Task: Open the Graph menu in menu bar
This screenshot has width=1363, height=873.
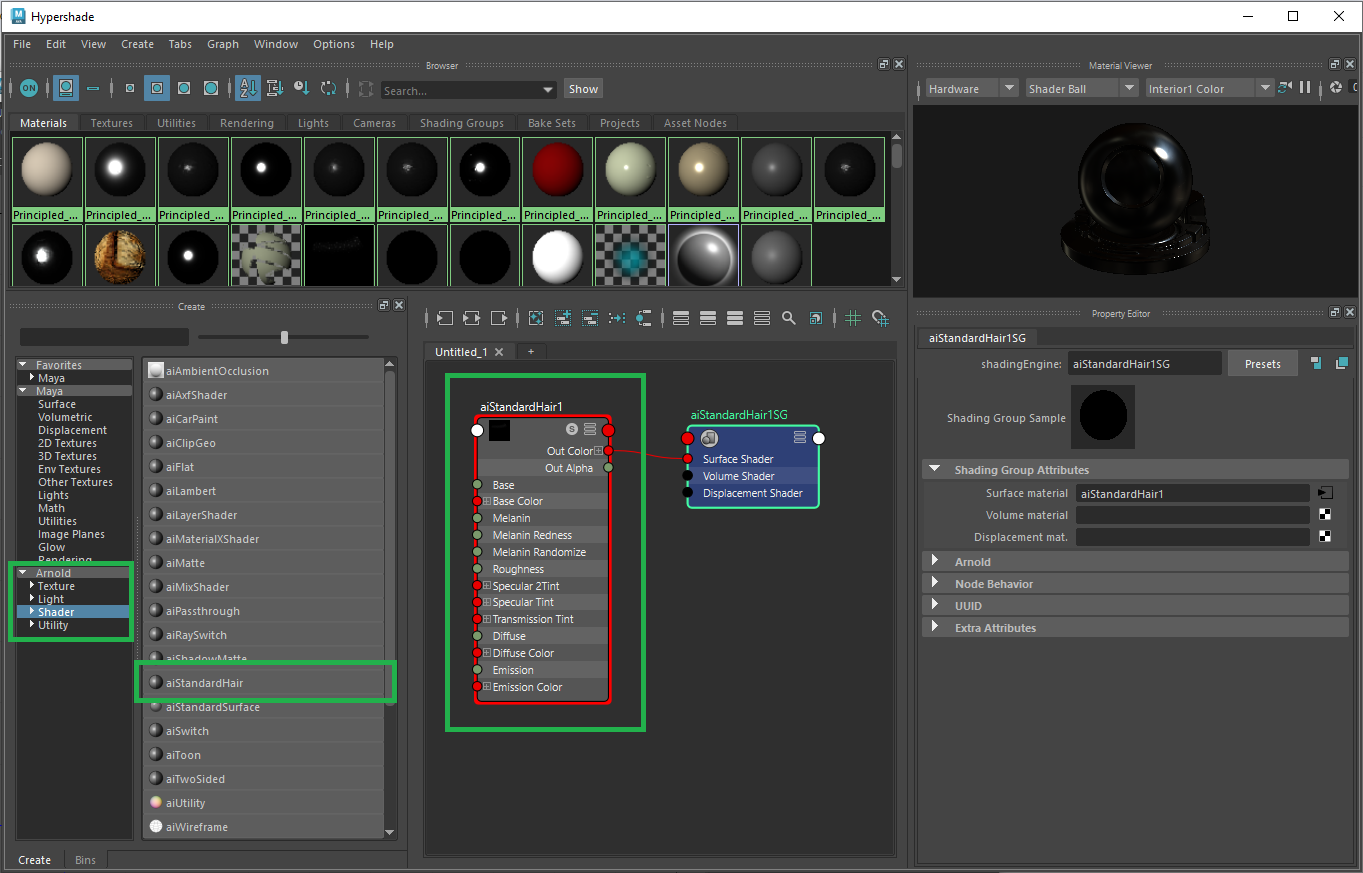Action: [x=222, y=44]
